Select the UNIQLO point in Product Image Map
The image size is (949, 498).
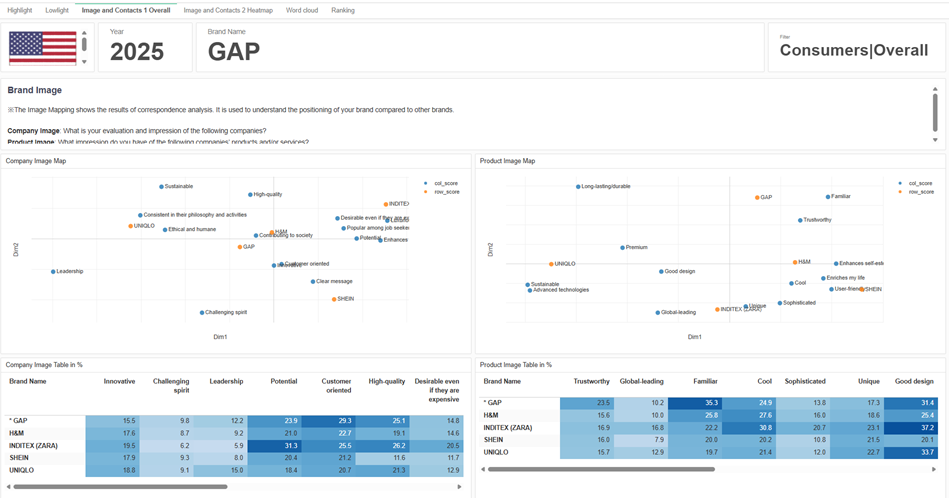(x=550, y=264)
